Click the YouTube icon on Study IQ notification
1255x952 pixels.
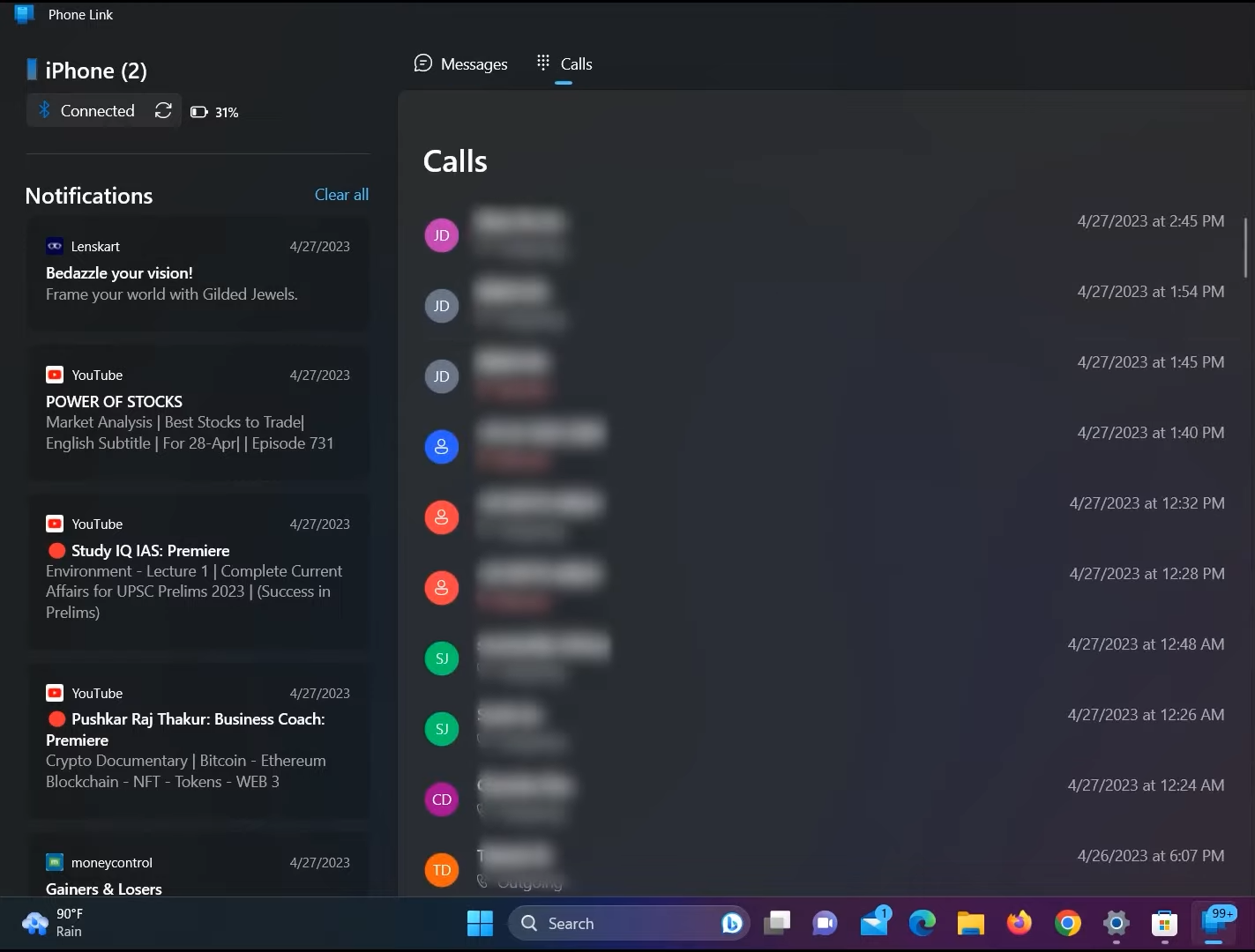[x=55, y=524]
